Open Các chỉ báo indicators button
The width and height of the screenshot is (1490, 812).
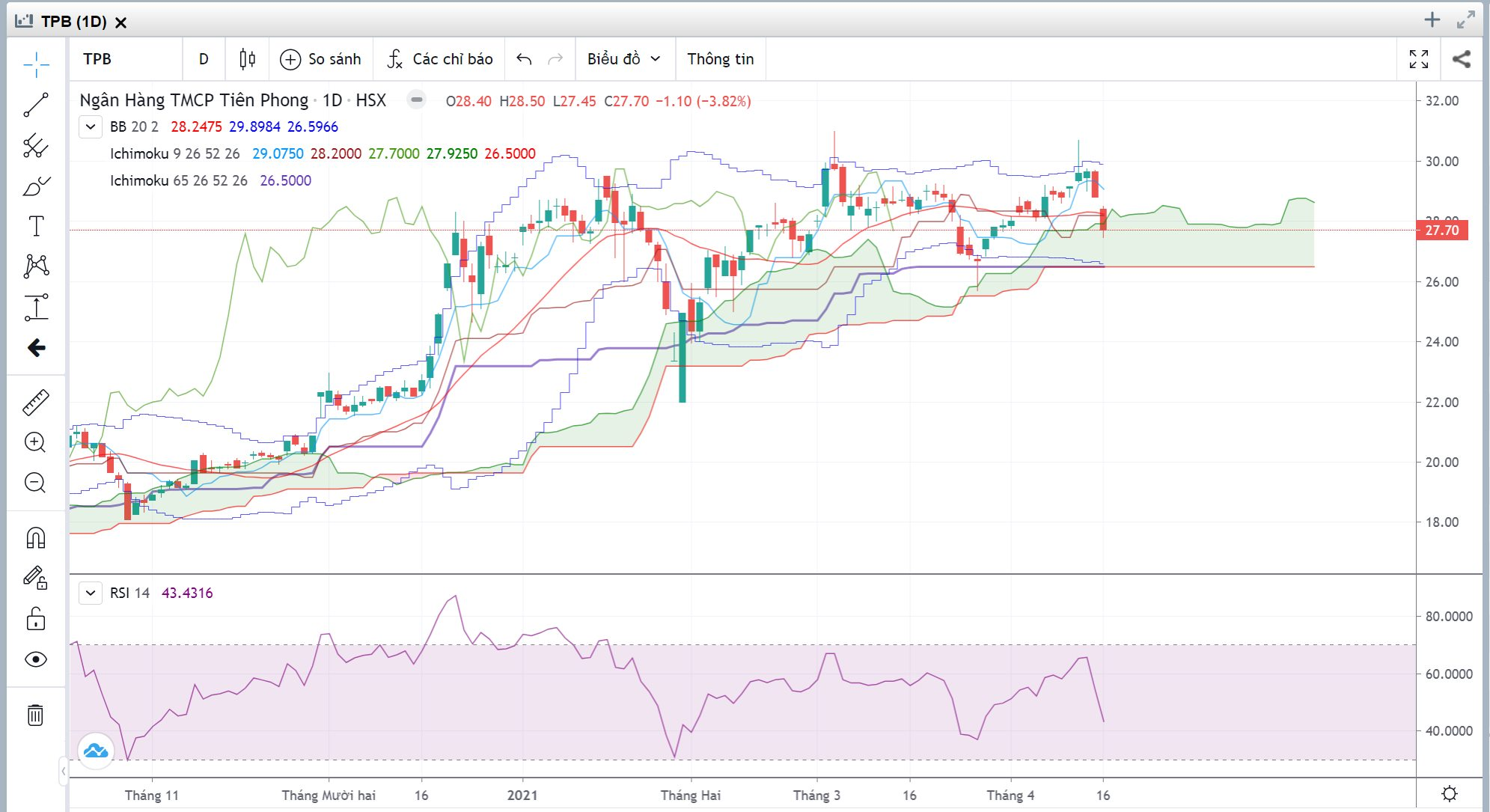click(x=440, y=59)
